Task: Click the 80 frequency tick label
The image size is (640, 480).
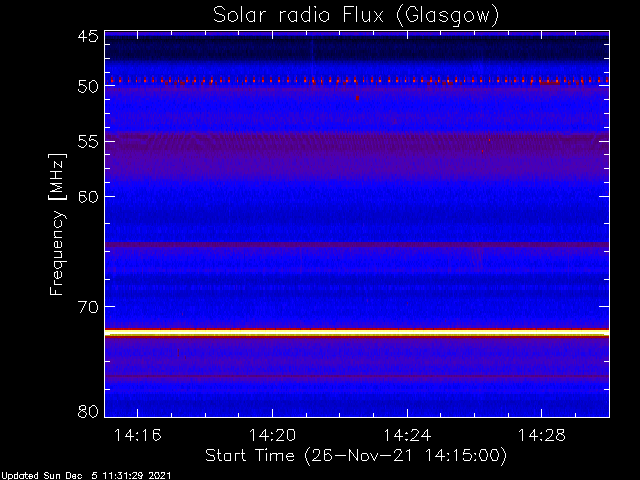Action: pos(88,411)
